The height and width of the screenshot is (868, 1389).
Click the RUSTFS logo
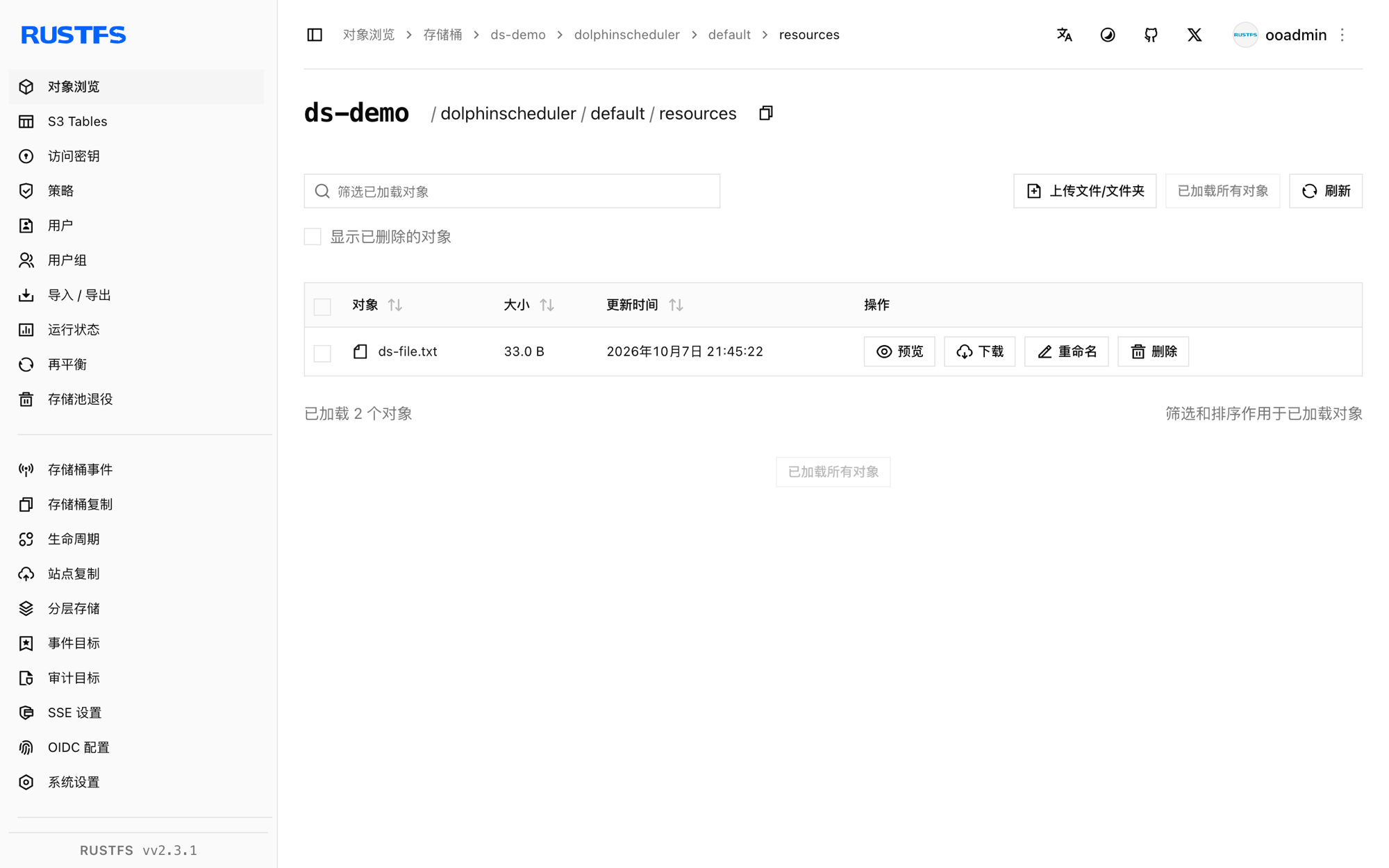74,35
